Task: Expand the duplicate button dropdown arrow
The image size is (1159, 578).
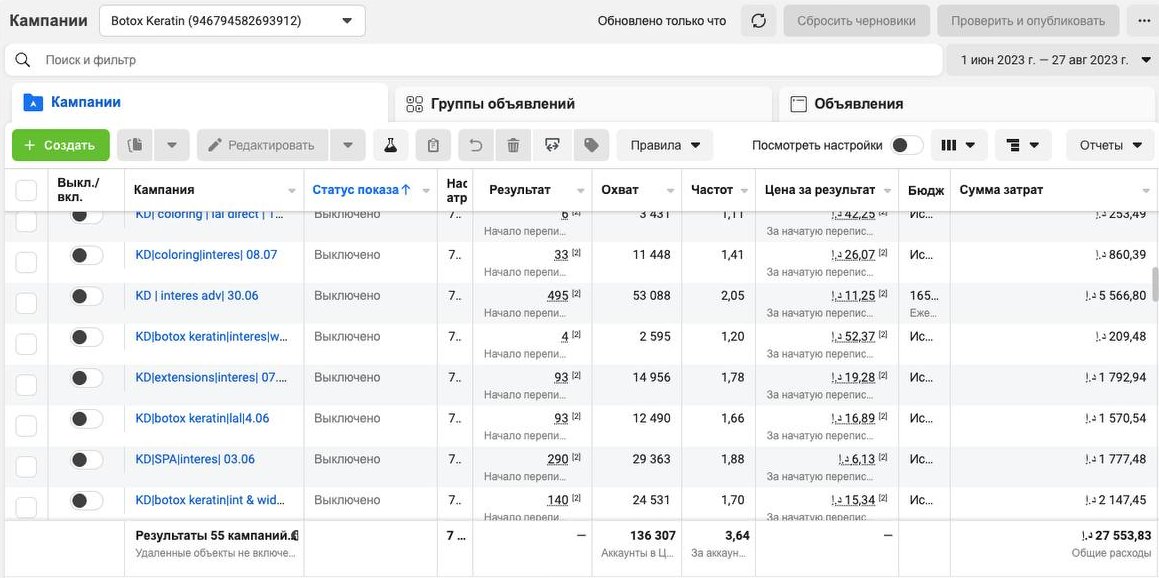Action: [171, 145]
